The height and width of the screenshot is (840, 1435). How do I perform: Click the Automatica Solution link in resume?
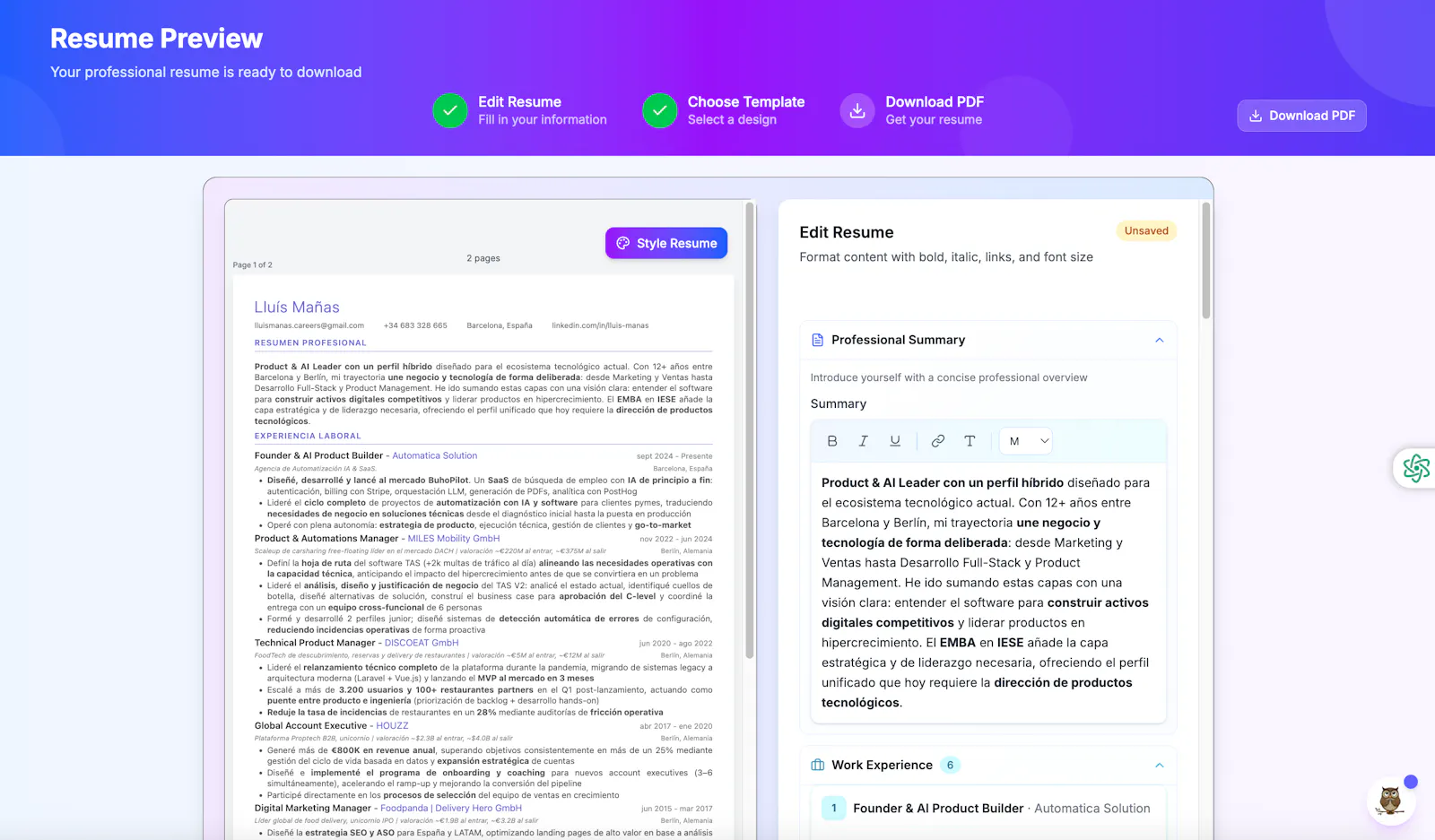click(435, 455)
